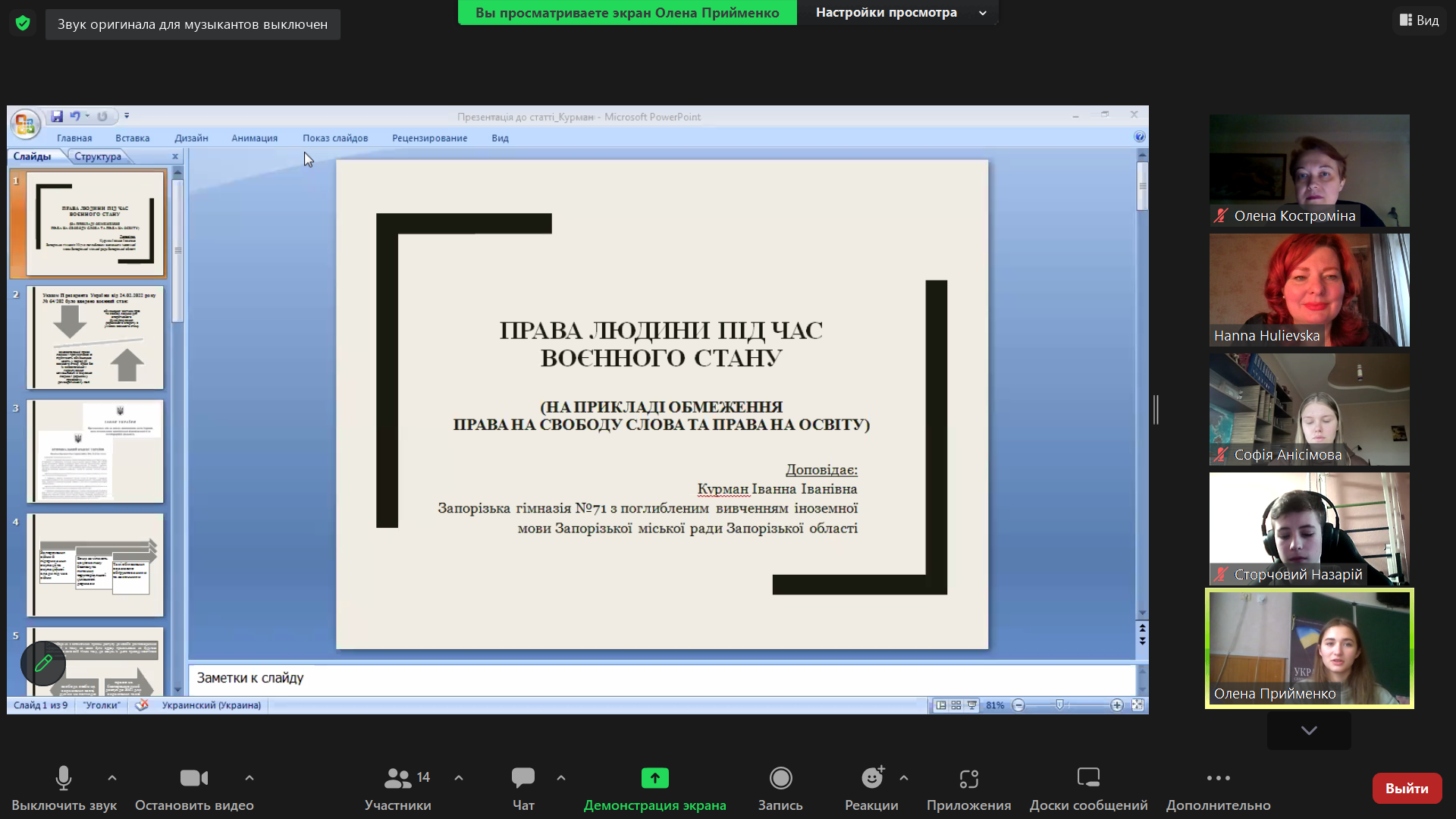Click the green annotation pencil button
Screen dimensions: 1456x819
[x=43, y=663]
